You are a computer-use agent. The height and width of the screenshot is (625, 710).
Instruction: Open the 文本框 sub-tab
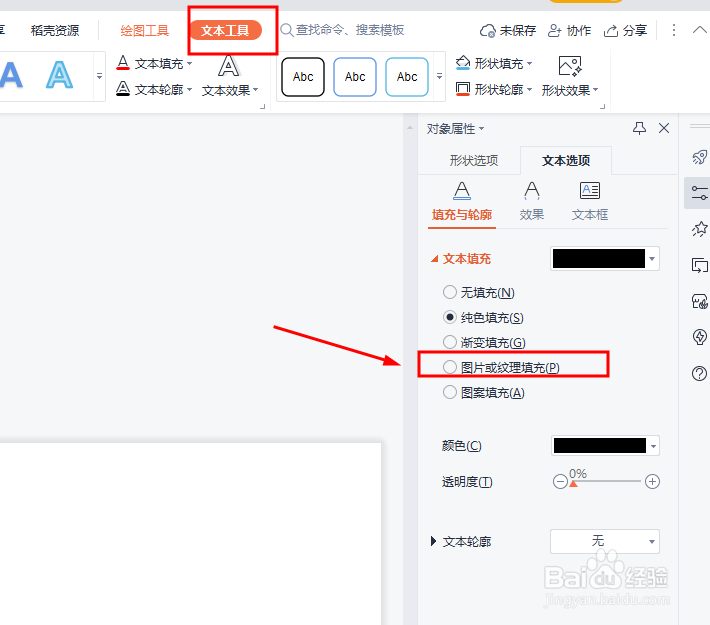coord(590,202)
